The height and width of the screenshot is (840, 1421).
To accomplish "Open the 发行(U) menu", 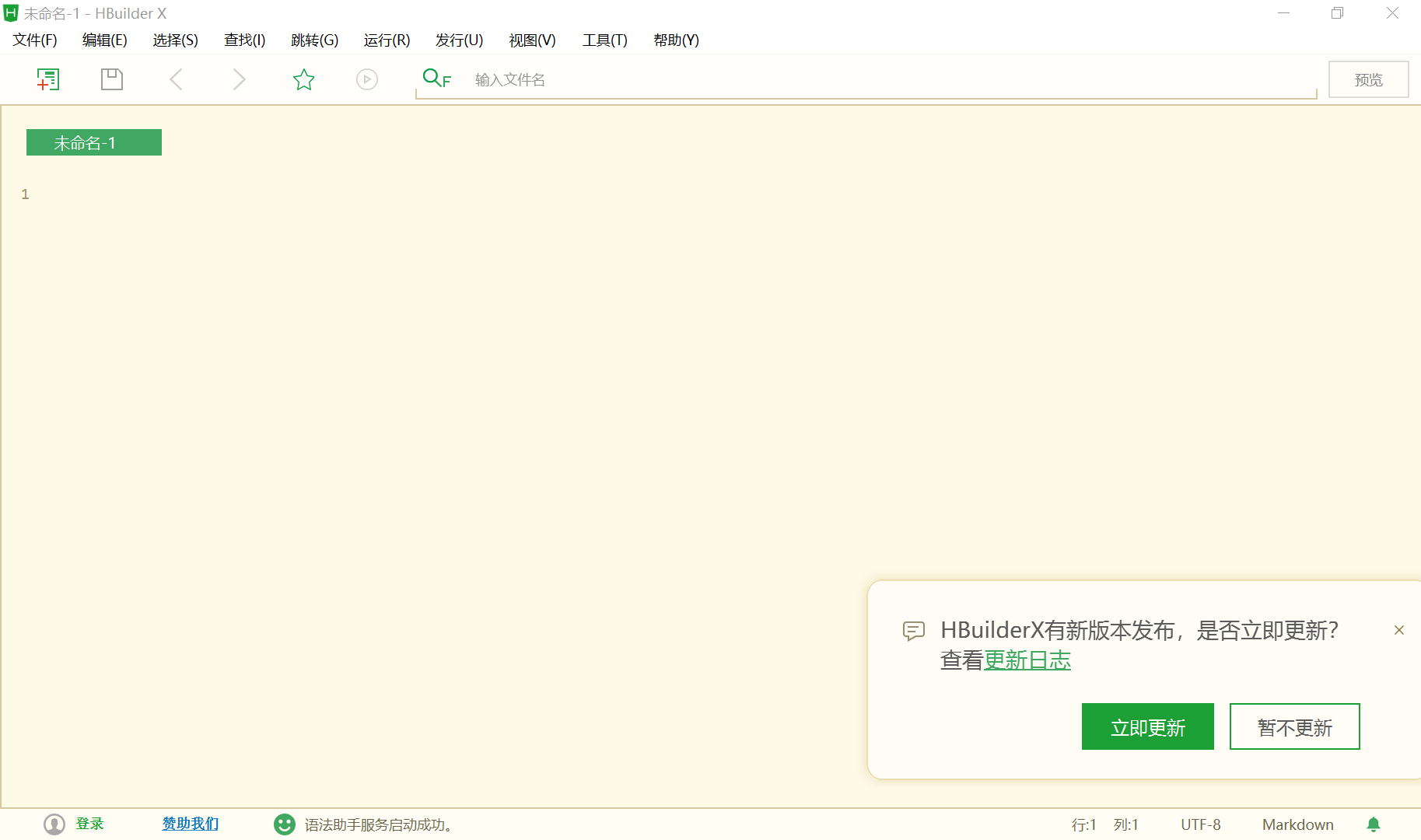I will coord(460,40).
